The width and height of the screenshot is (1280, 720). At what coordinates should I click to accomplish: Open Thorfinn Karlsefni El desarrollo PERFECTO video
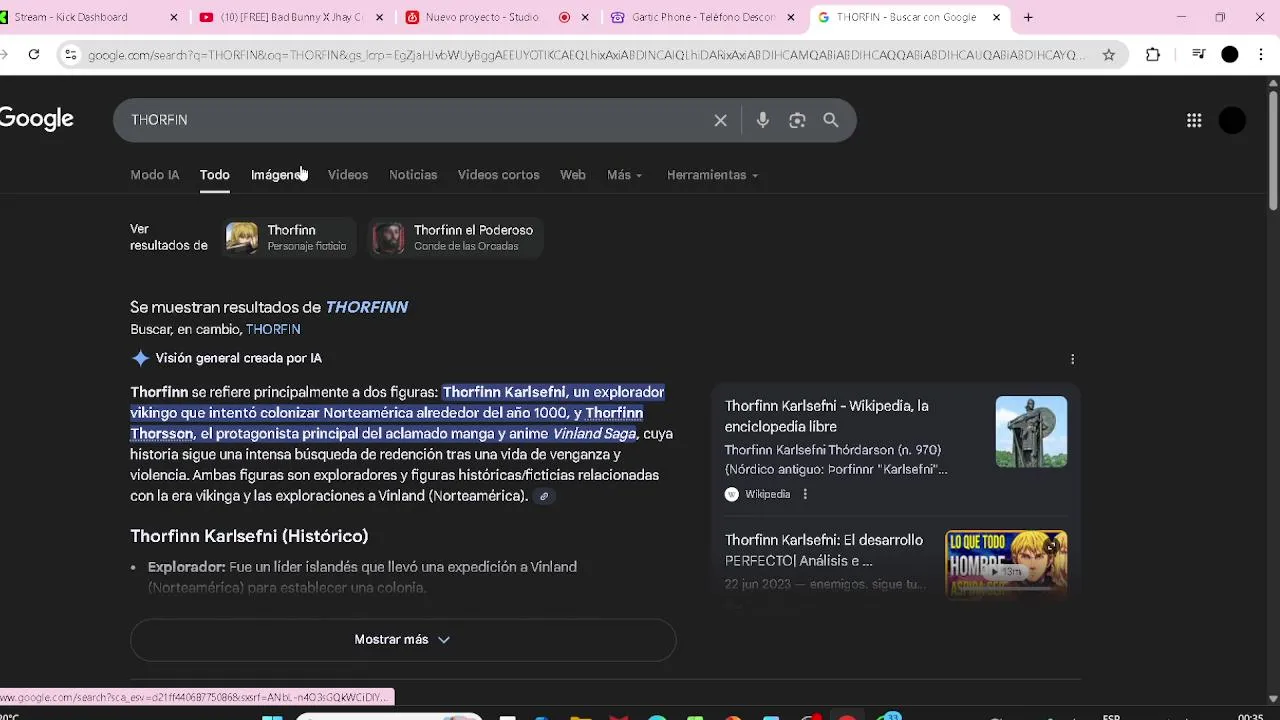(824, 550)
